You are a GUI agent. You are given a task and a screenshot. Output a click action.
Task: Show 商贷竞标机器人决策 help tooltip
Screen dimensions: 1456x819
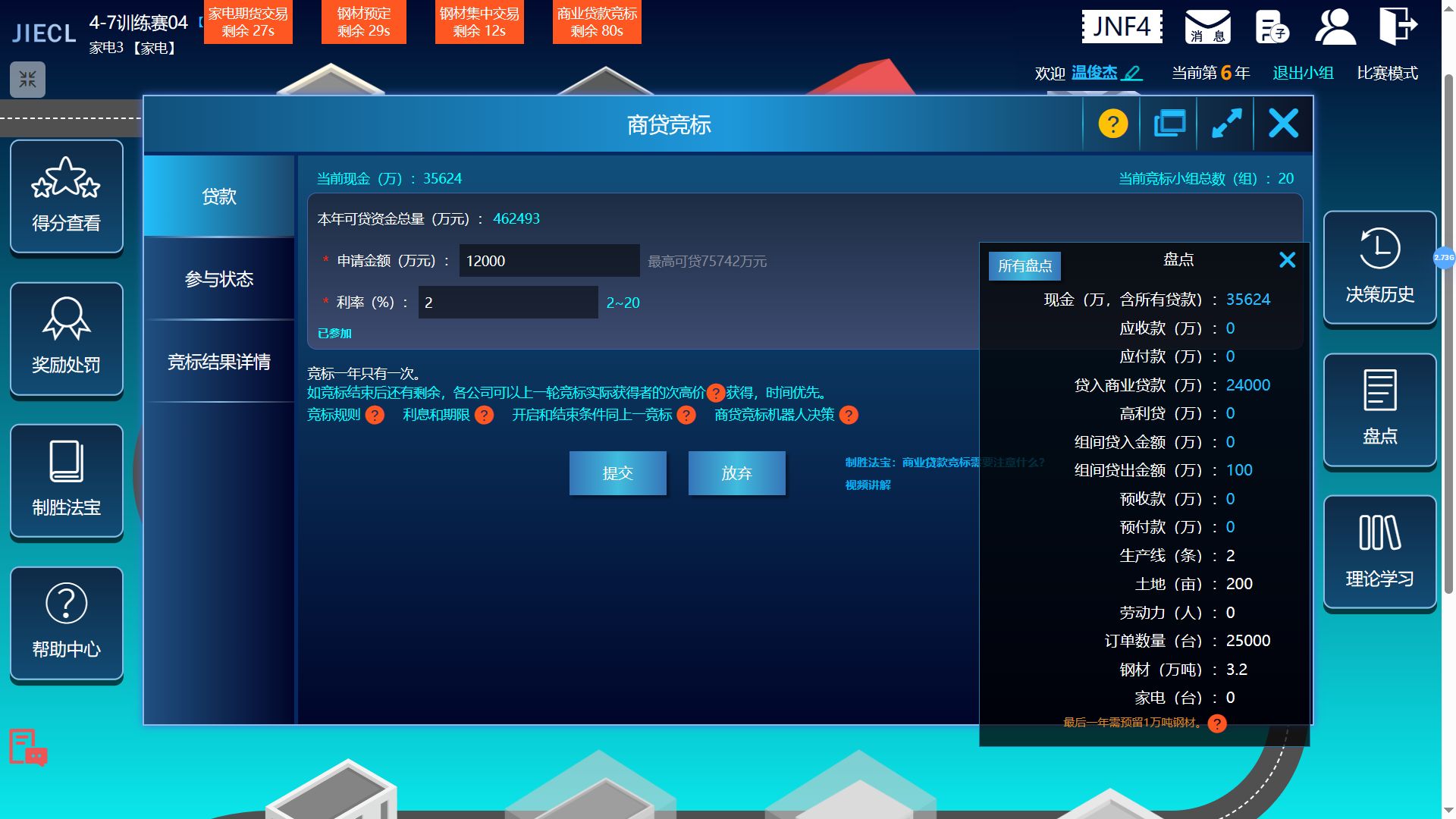pyautogui.click(x=849, y=416)
